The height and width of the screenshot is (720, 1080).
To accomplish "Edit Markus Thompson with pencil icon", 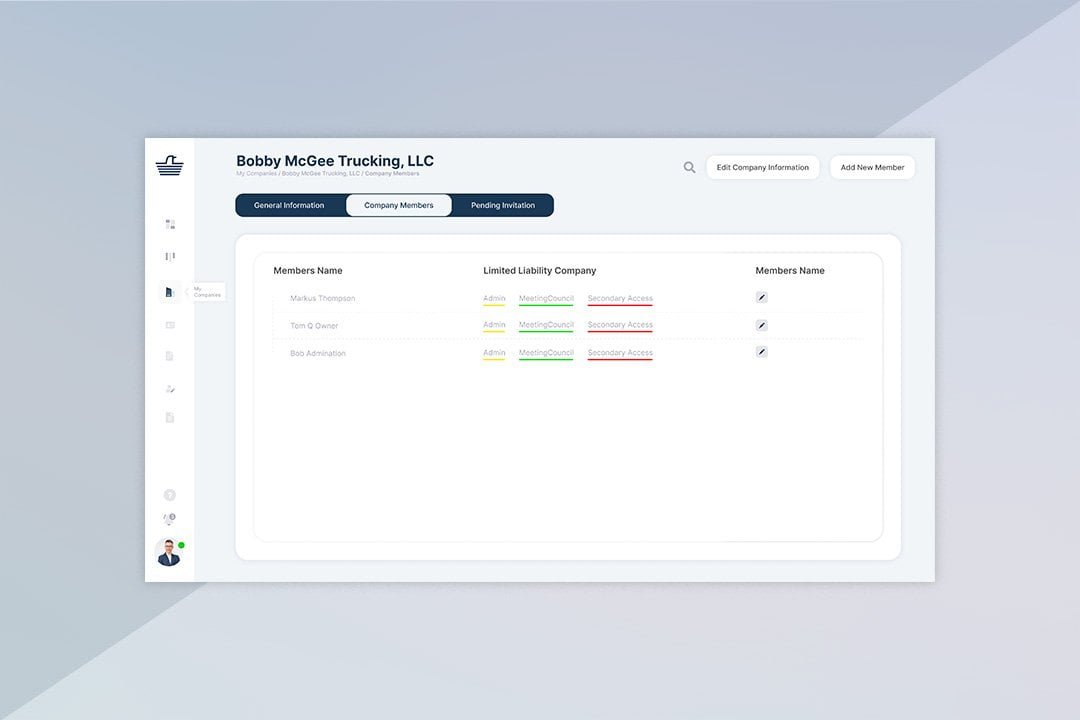I will pyautogui.click(x=761, y=297).
